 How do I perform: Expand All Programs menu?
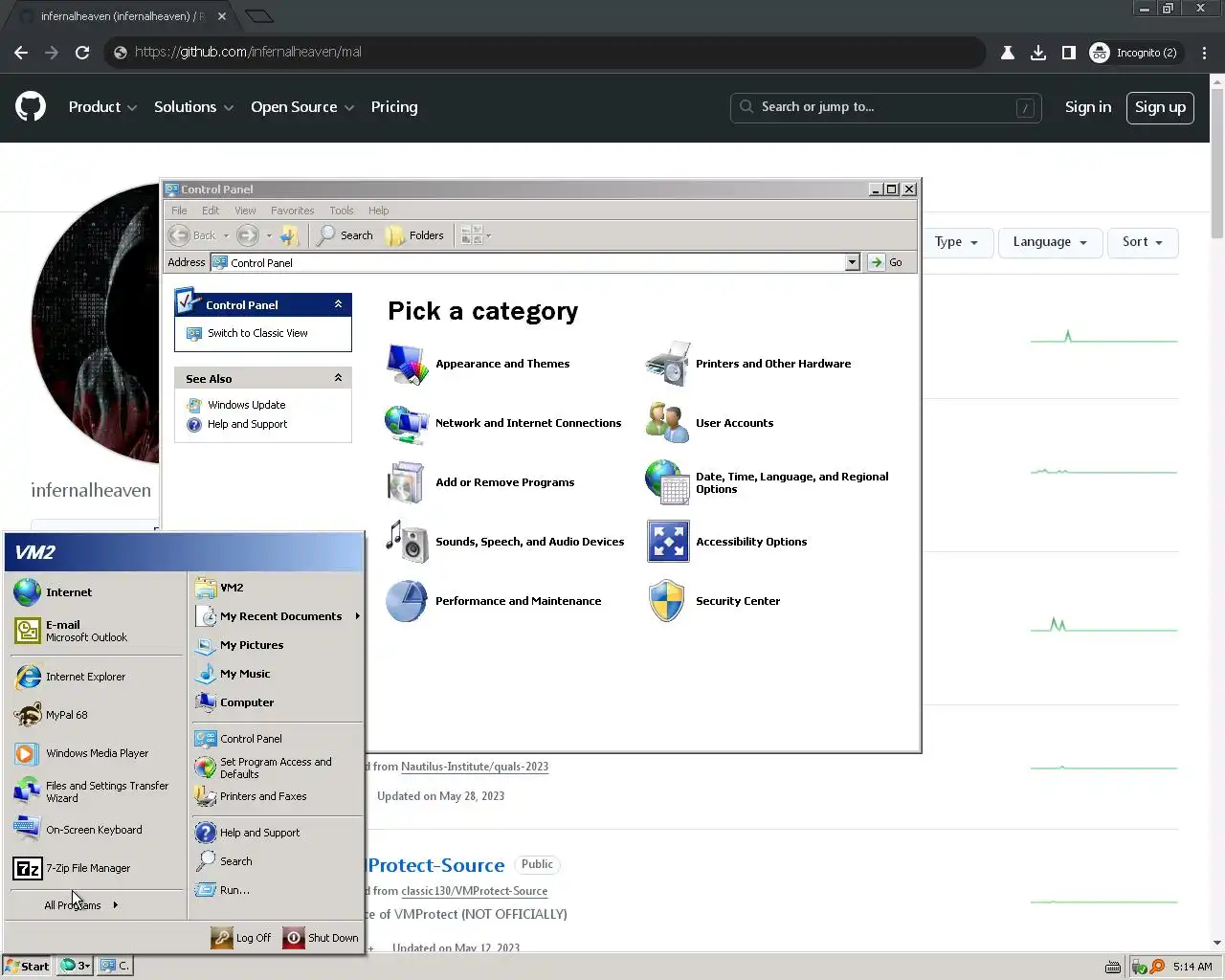click(81, 905)
